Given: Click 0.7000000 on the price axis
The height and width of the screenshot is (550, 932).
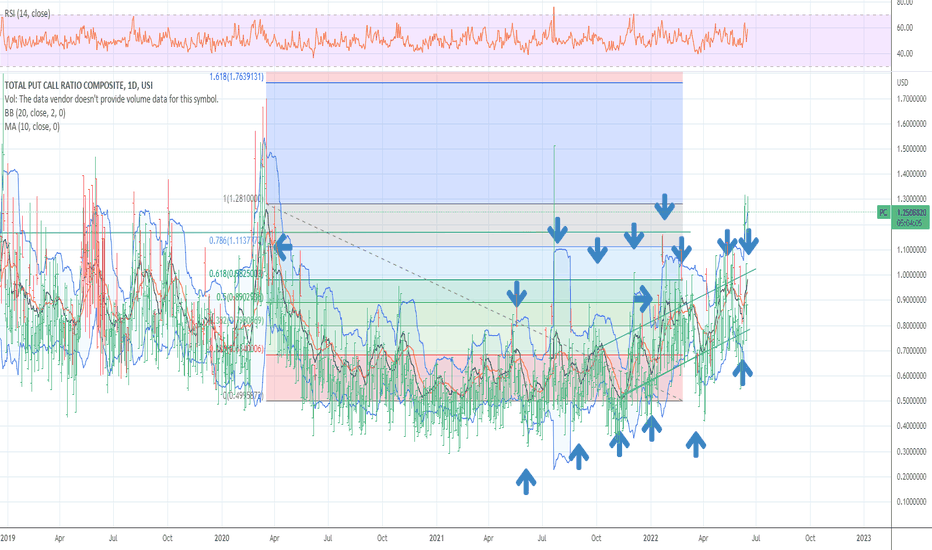Looking at the screenshot, I should pos(911,351).
